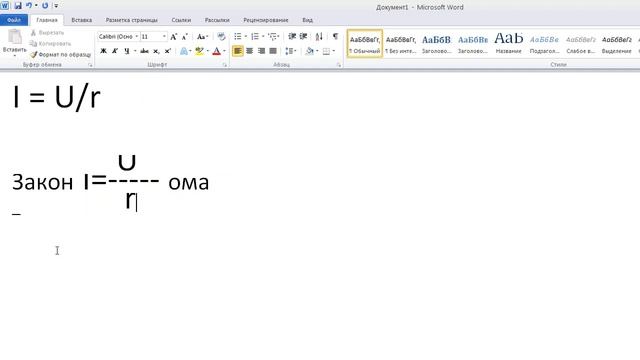The height and width of the screenshot is (360, 640).
Task: Clear formatting with the eraser icon
Action: [221, 37]
